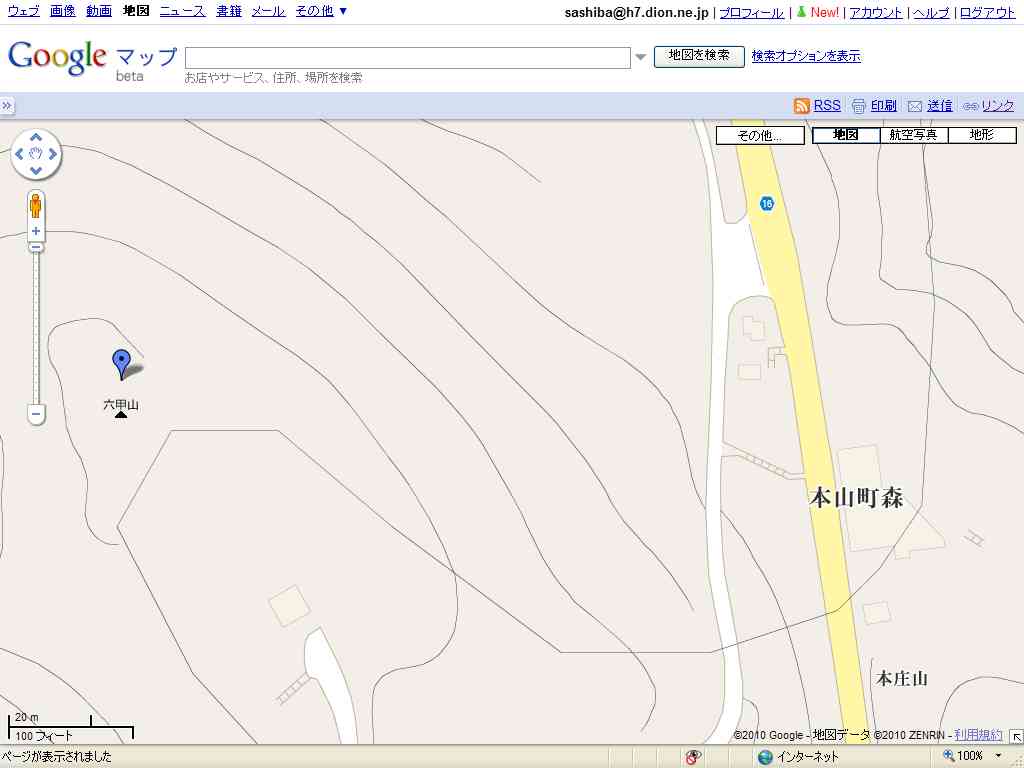Switch to 航空写真 satellite view
The width and height of the screenshot is (1024, 768).
coord(914,135)
